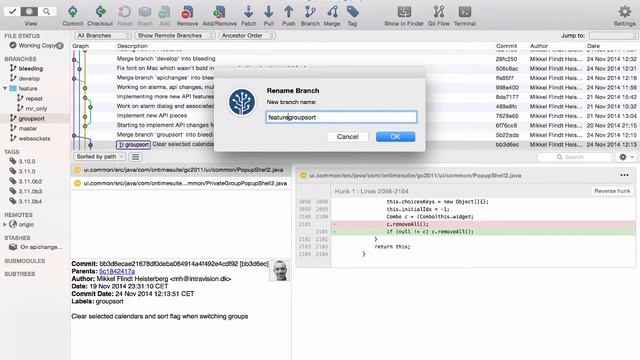This screenshot has height=360, width=640.
Task: Select Working Copy in File Status
Action: click(36, 46)
